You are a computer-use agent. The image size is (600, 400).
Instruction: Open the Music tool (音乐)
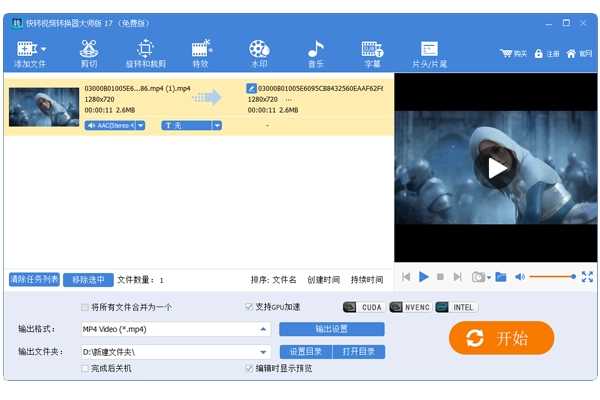tap(316, 54)
